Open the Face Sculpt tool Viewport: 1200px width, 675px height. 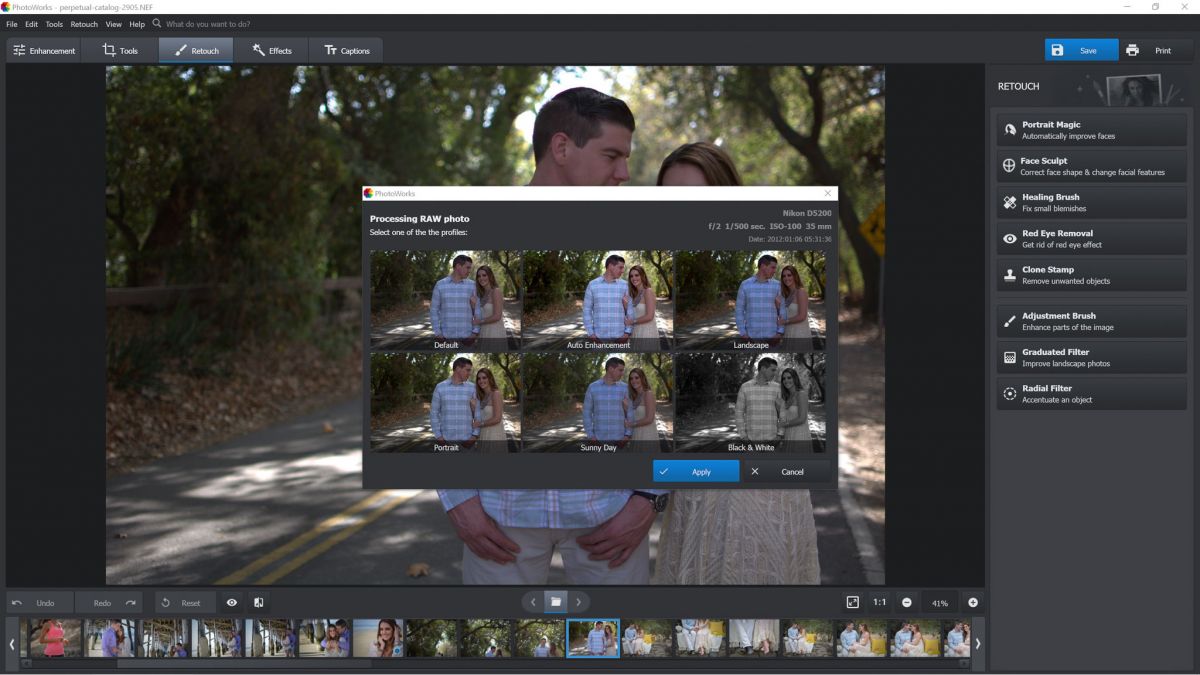(1090, 165)
